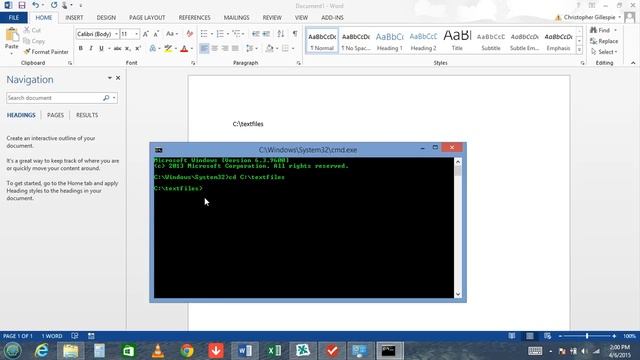Switch to the PAGE LAYOUT tab
The height and width of the screenshot is (360, 640).
pos(147,18)
